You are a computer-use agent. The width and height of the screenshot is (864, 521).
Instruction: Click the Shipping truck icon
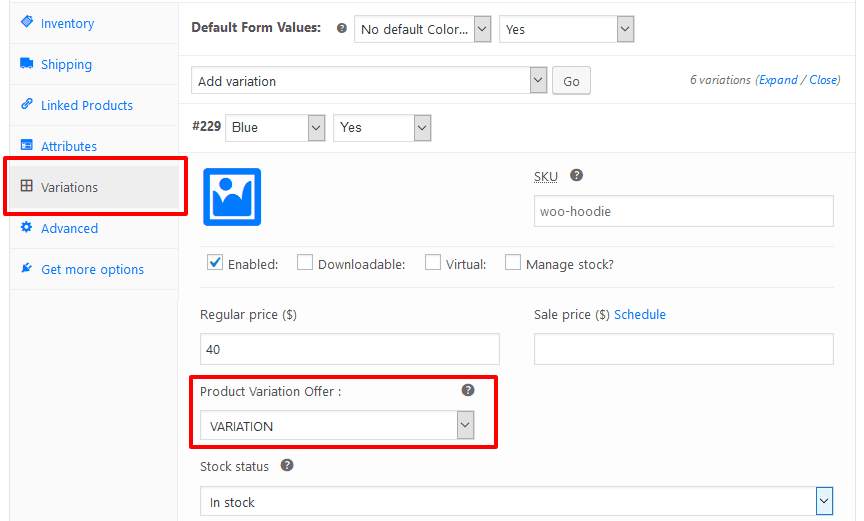tap(26, 63)
